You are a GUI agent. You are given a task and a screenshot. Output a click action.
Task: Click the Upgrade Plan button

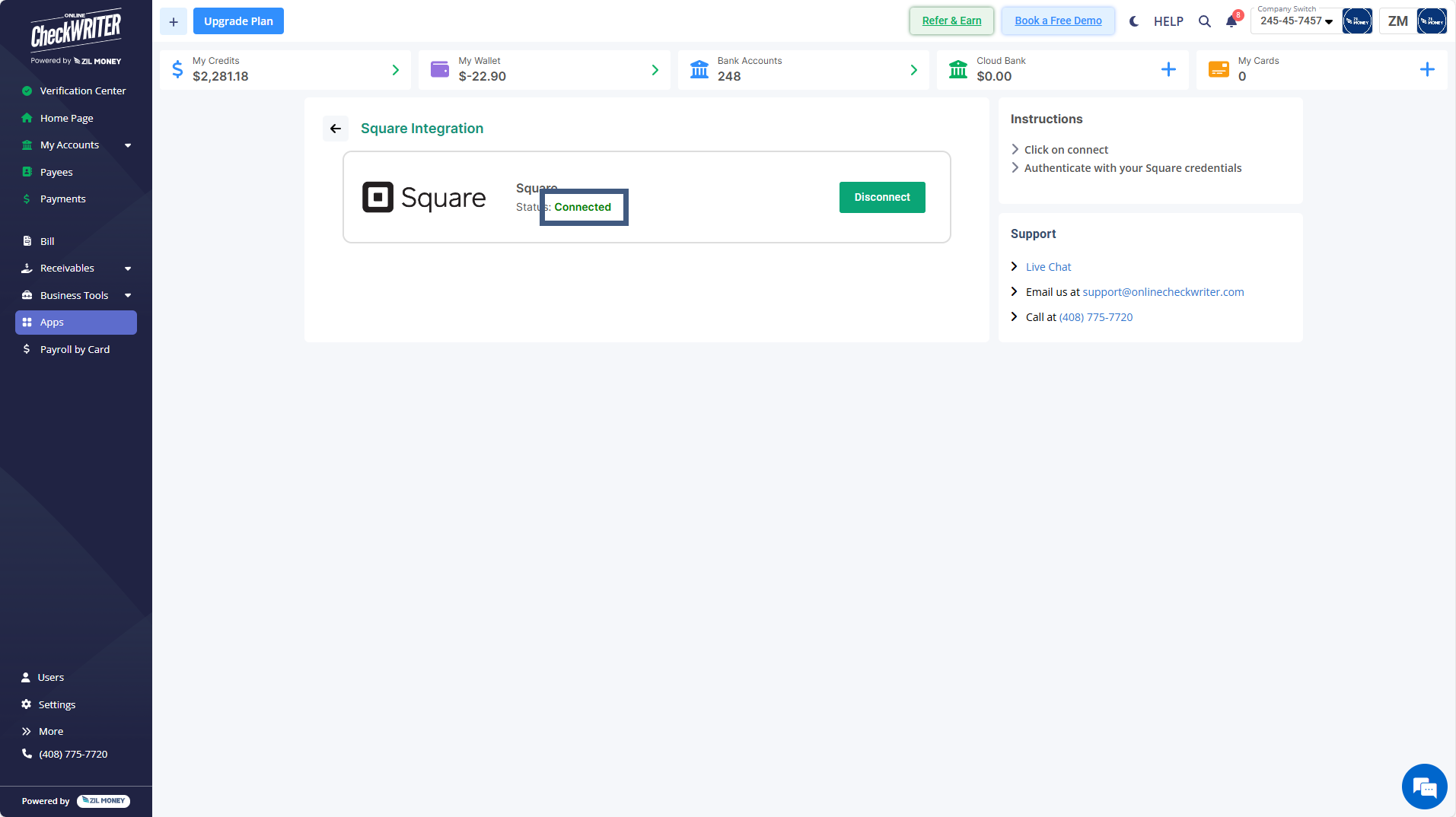click(x=238, y=21)
